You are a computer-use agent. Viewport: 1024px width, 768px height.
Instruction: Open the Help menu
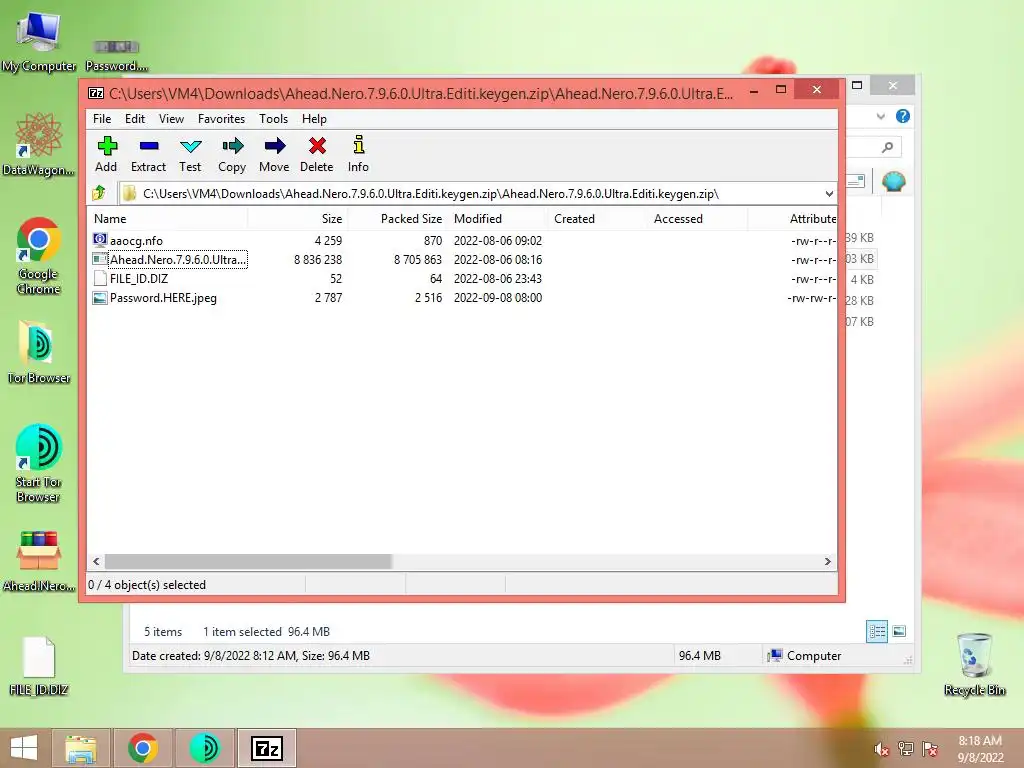(314, 119)
